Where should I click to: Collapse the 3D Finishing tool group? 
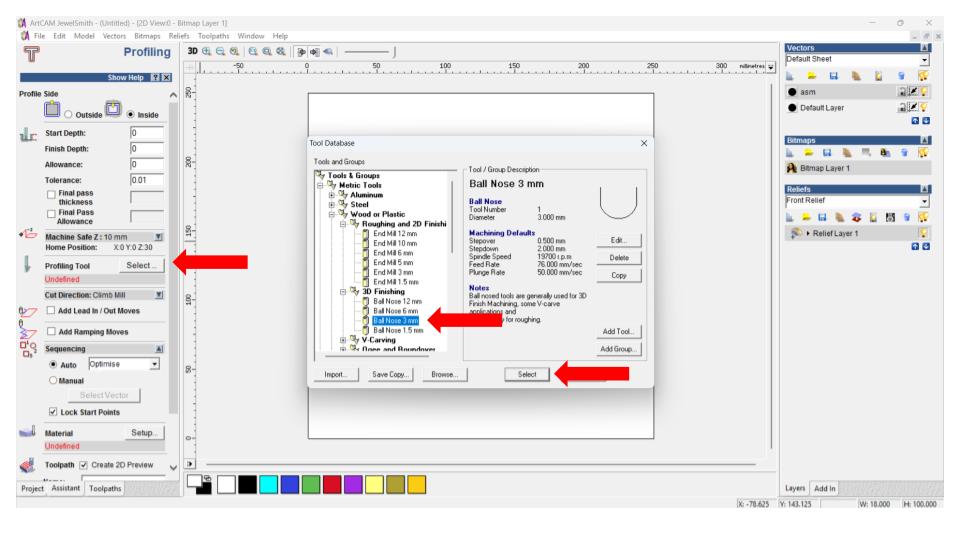pyautogui.click(x=343, y=292)
